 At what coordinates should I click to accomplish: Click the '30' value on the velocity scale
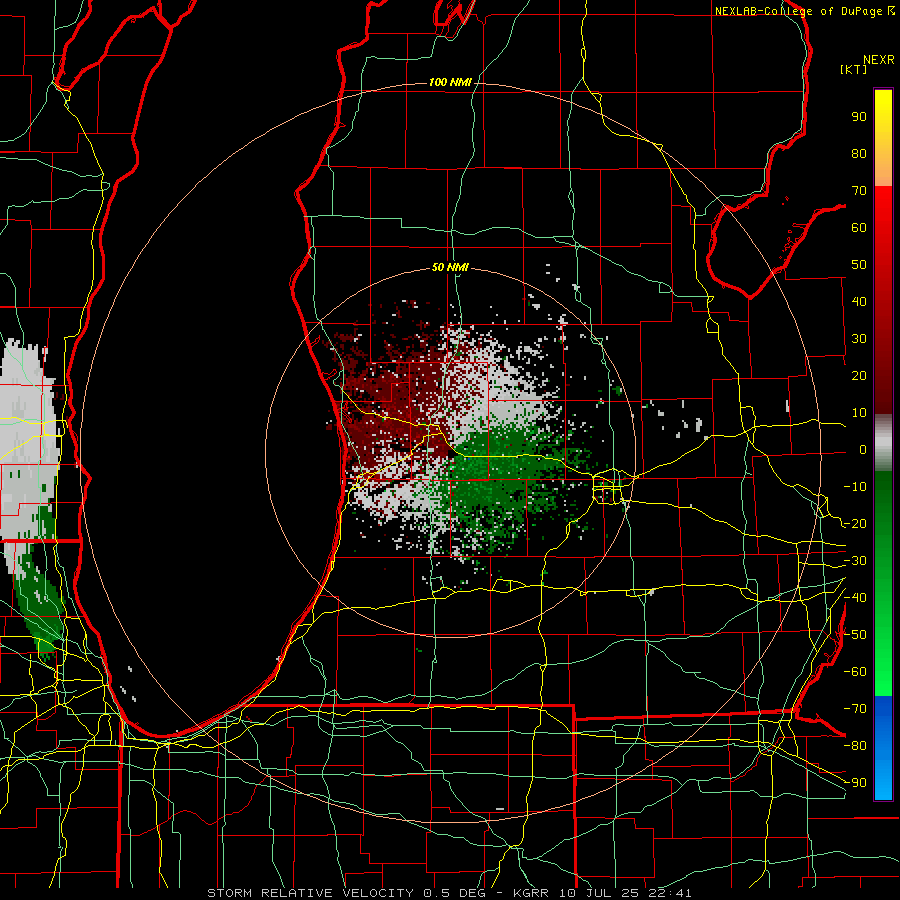click(859, 339)
